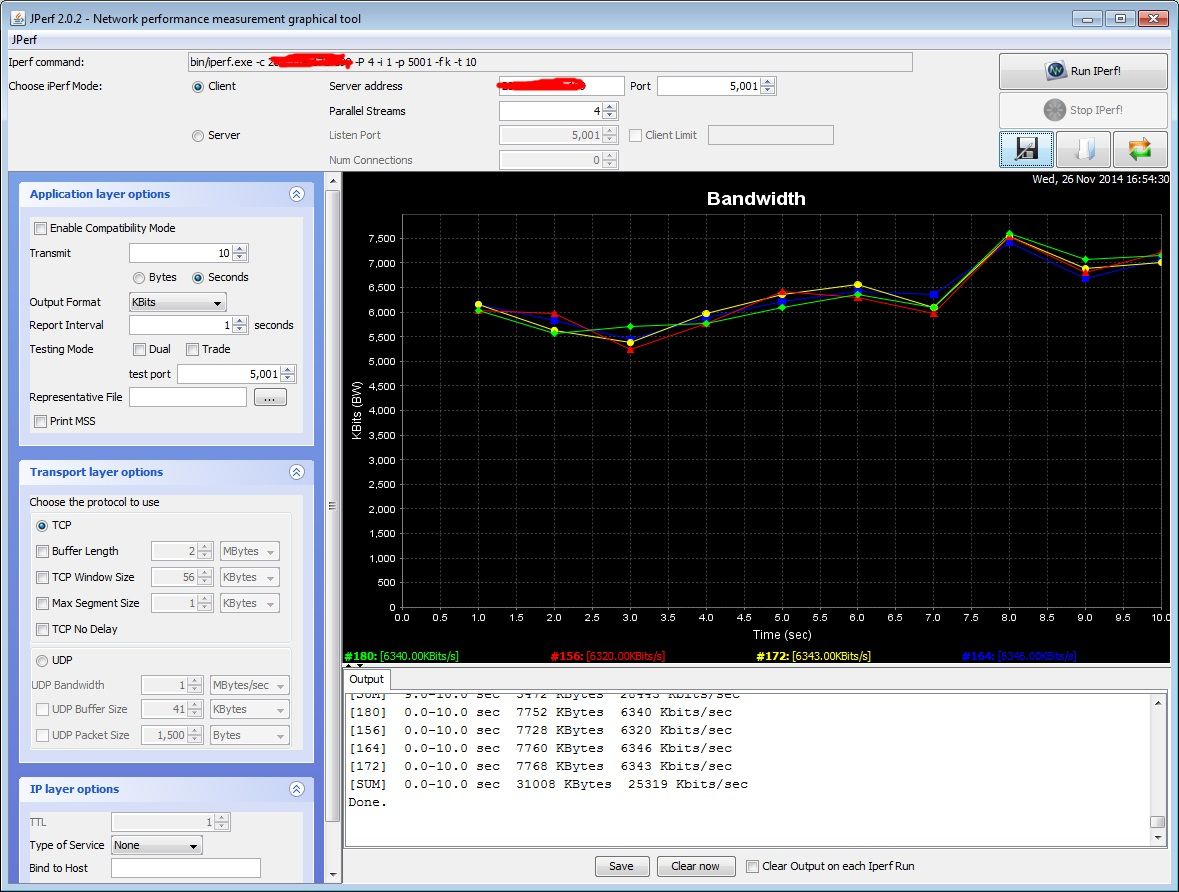Viewport: 1179px width, 892px height.
Task: Click the folder load configuration icon
Action: tap(1083, 149)
